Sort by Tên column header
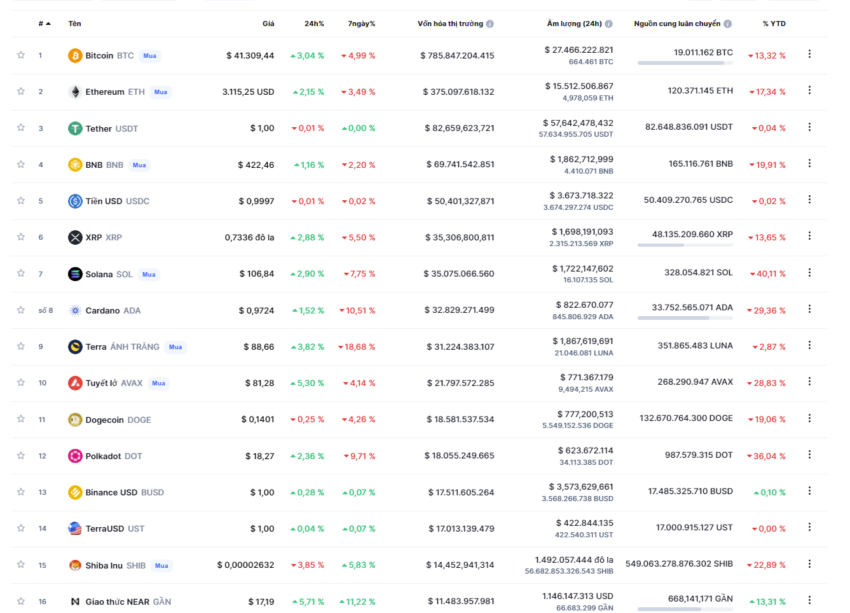 75,24
